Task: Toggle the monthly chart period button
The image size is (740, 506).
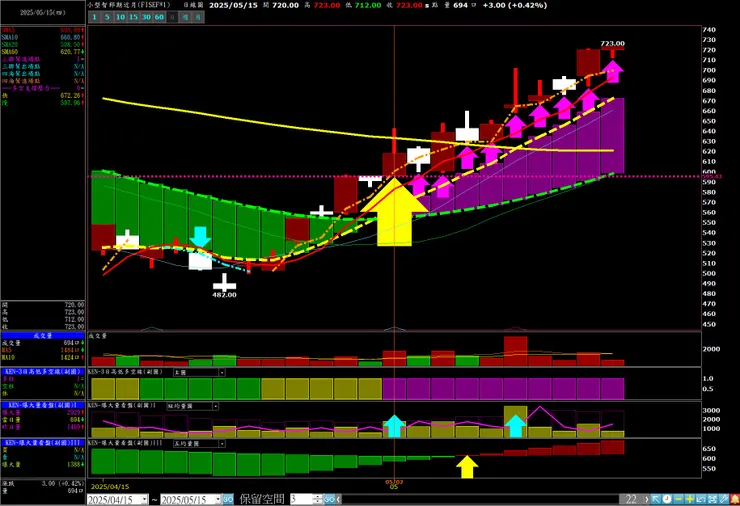Action: coord(198,17)
